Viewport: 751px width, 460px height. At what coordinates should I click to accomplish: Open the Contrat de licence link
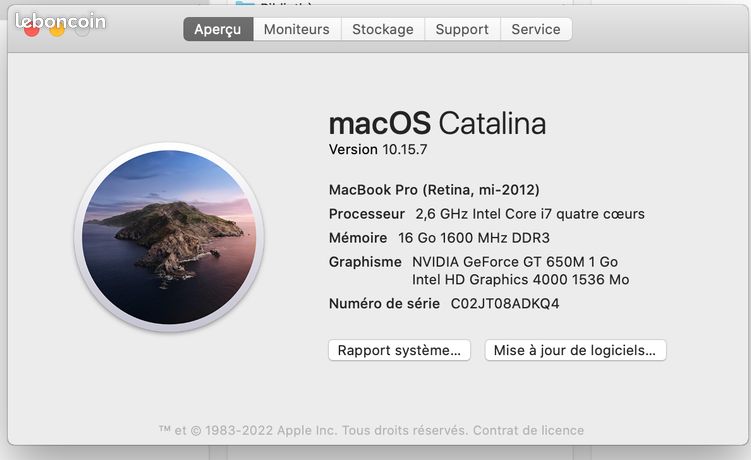tap(528, 430)
